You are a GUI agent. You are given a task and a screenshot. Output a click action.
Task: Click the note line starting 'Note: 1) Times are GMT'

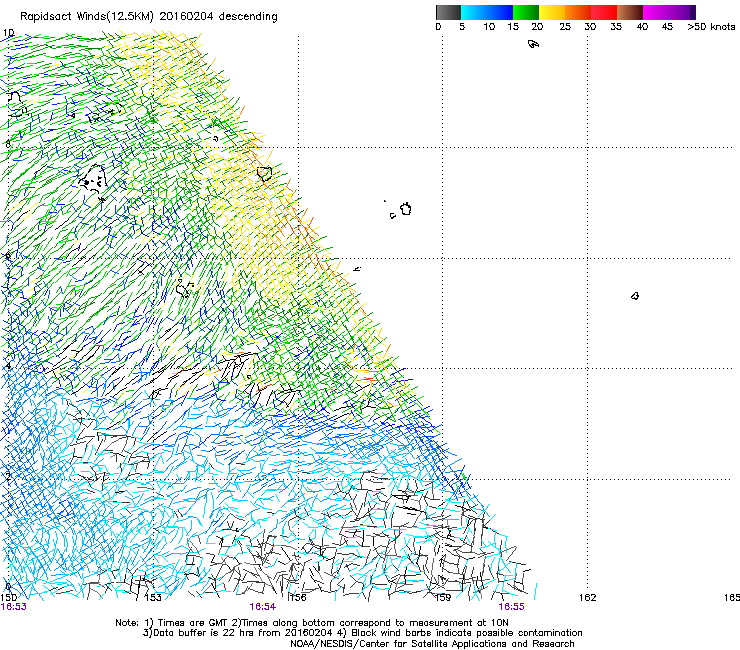point(311,623)
